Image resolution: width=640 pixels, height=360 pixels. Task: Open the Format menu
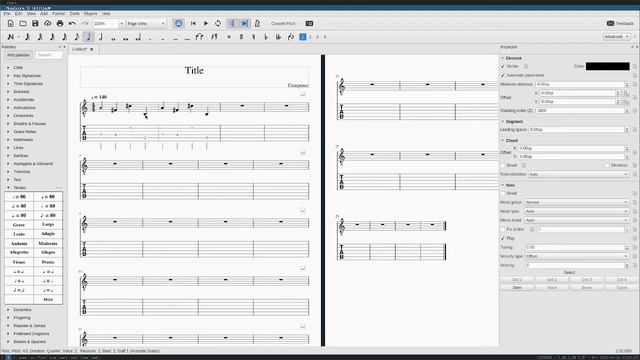point(58,13)
